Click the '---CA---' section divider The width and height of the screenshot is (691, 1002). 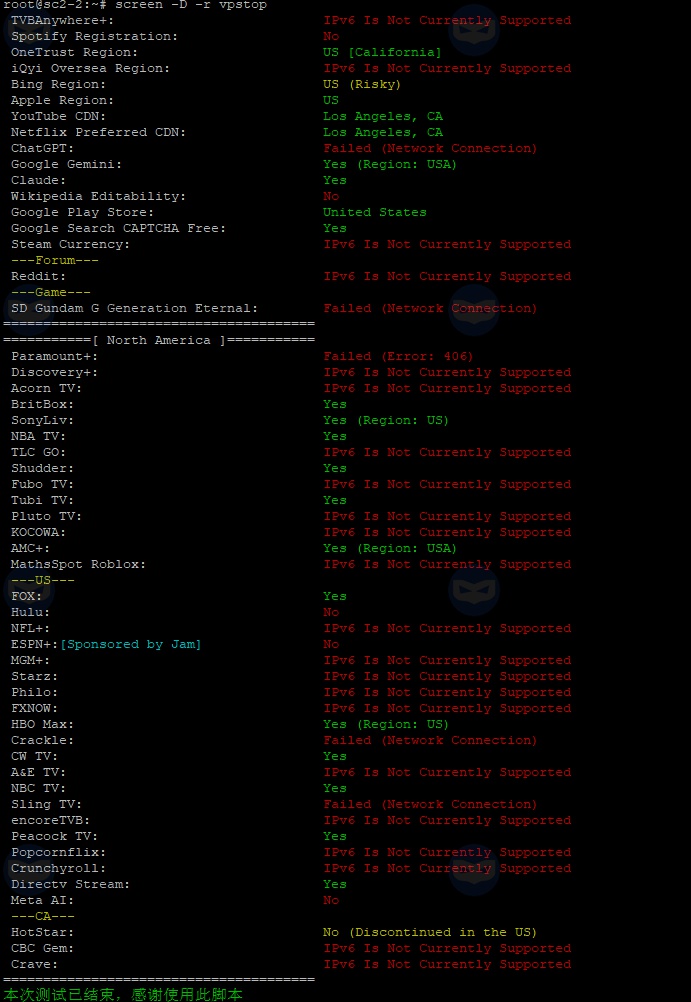42,916
